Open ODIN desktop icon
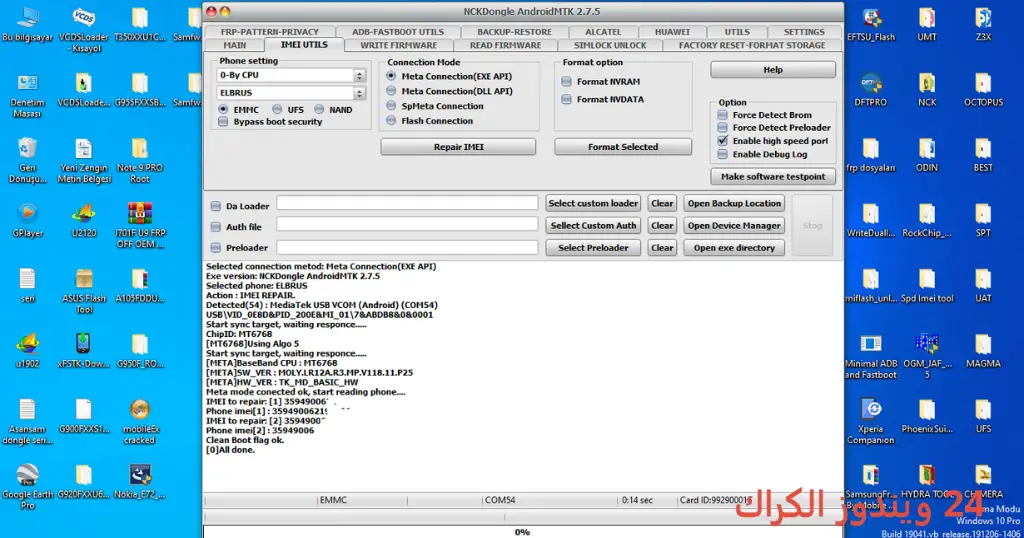This screenshot has width=1024, height=538. coord(927,155)
